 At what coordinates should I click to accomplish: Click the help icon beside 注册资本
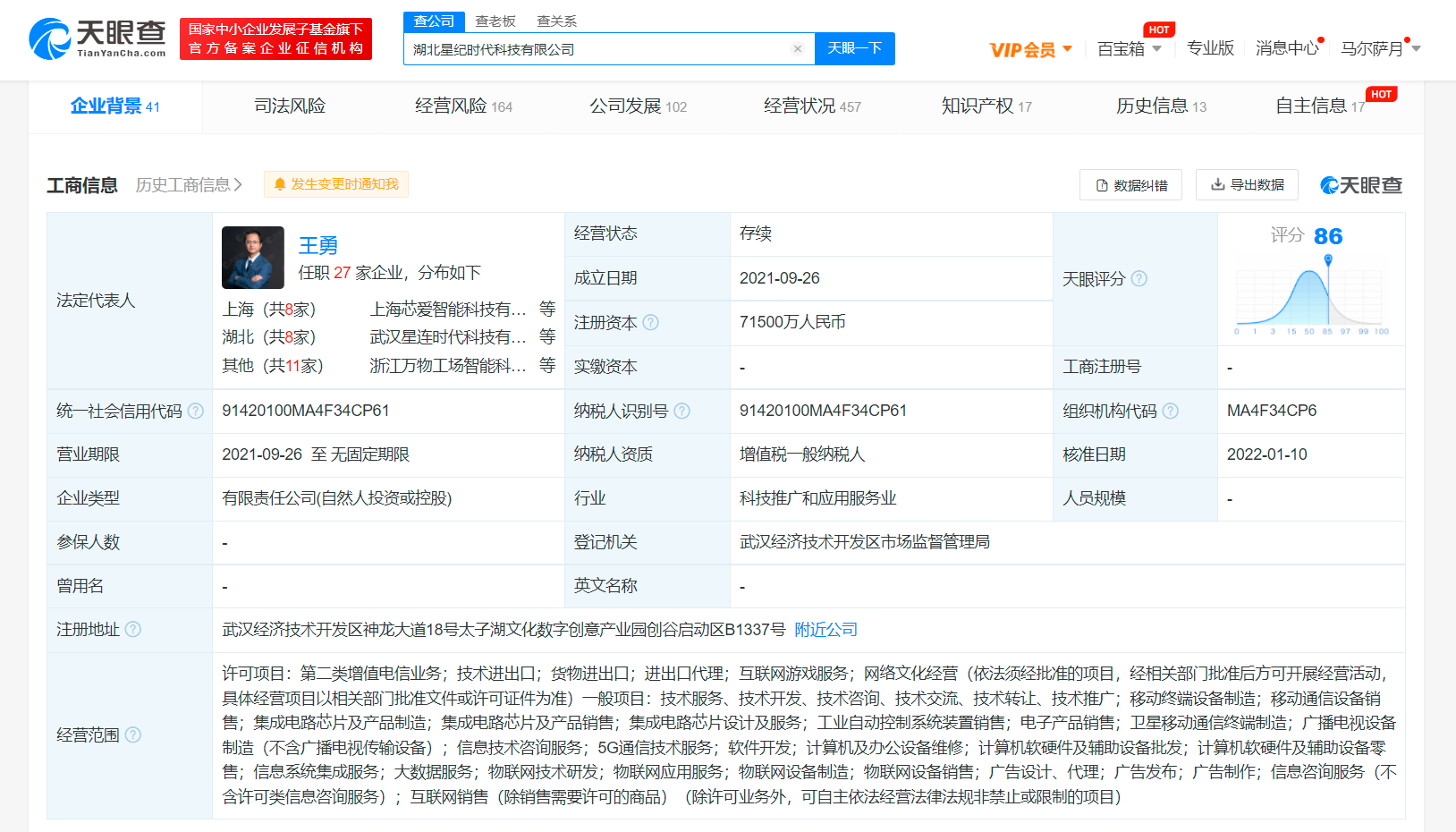pos(651,323)
